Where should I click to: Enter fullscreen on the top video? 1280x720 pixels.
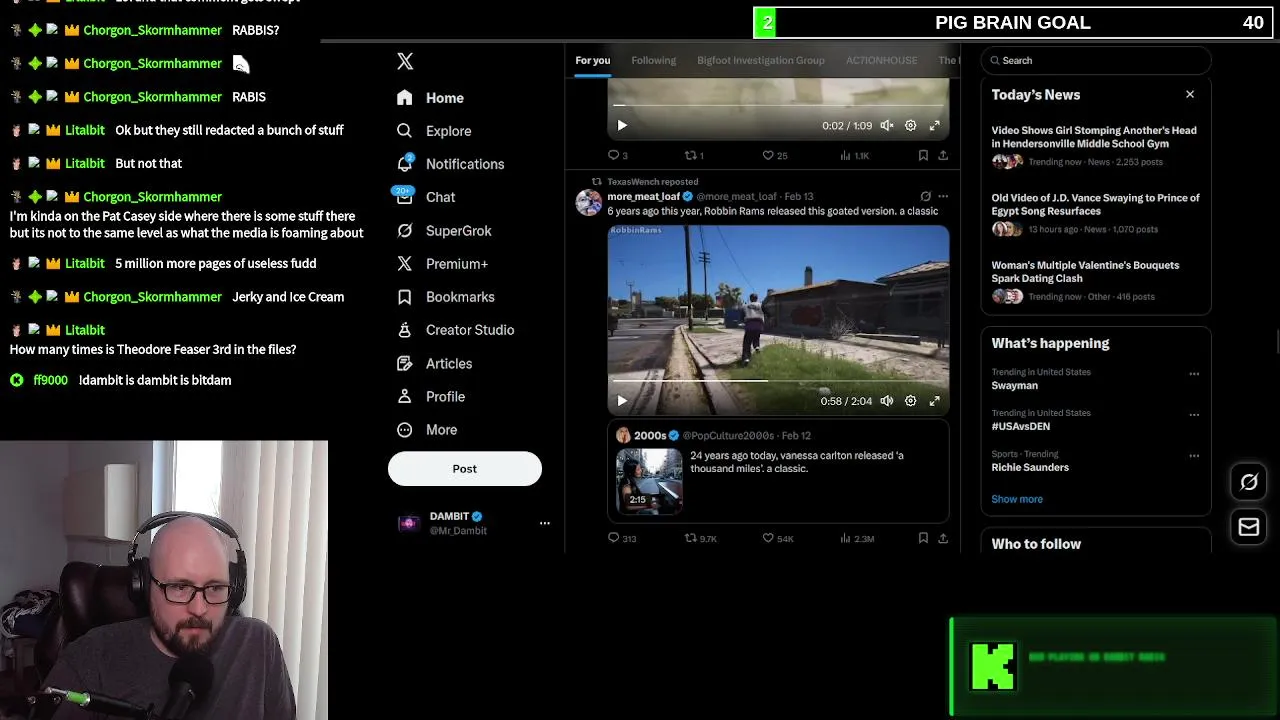[x=935, y=126]
